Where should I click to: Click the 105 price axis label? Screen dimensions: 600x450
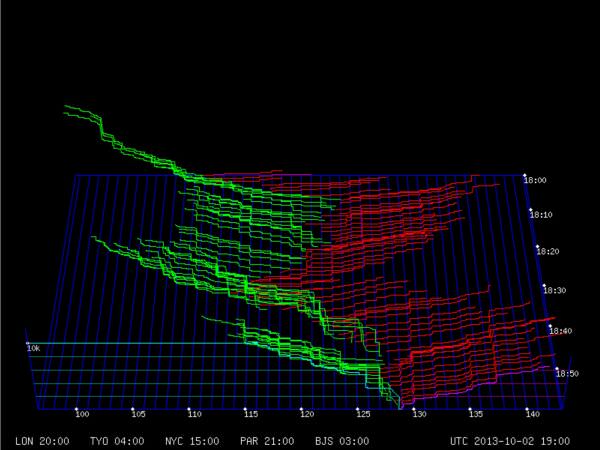point(138,414)
